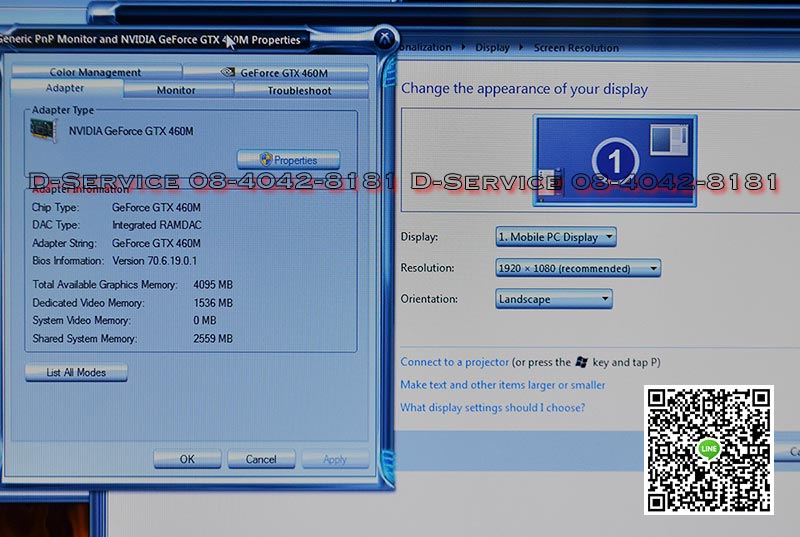Switch to the Monitor tab
800x537 pixels.
(x=177, y=90)
